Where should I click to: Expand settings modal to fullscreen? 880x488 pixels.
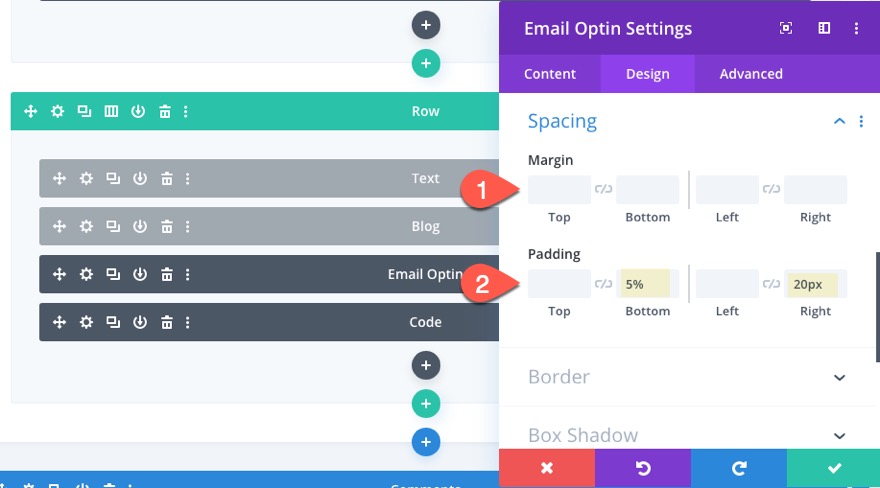[x=786, y=29]
